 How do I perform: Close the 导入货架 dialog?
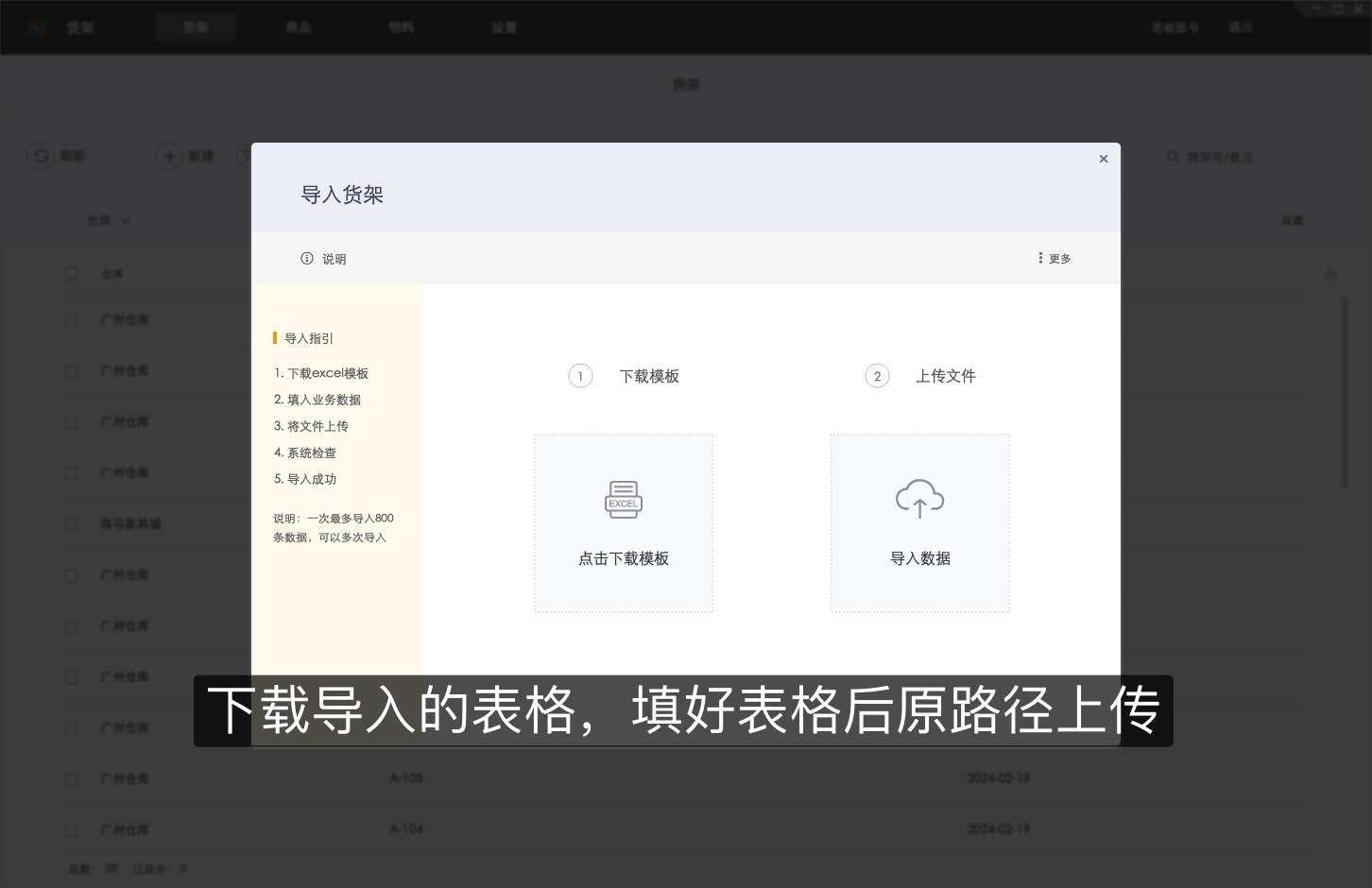point(1103,159)
